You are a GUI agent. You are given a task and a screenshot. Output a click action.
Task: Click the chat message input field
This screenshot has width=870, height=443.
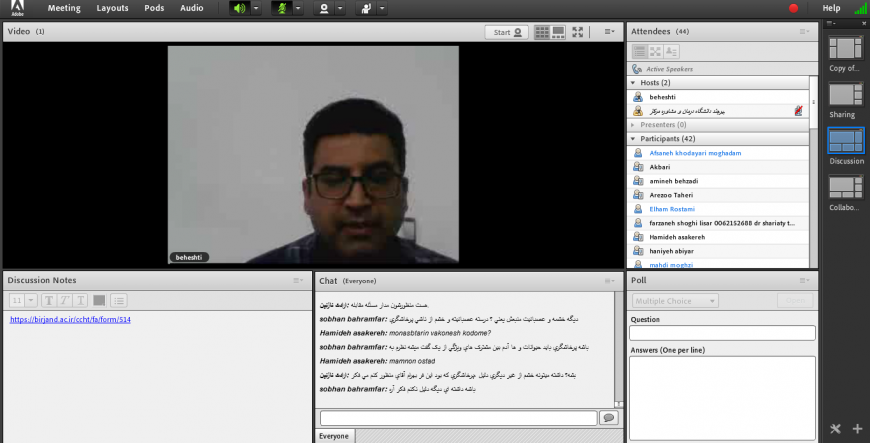click(x=458, y=418)
